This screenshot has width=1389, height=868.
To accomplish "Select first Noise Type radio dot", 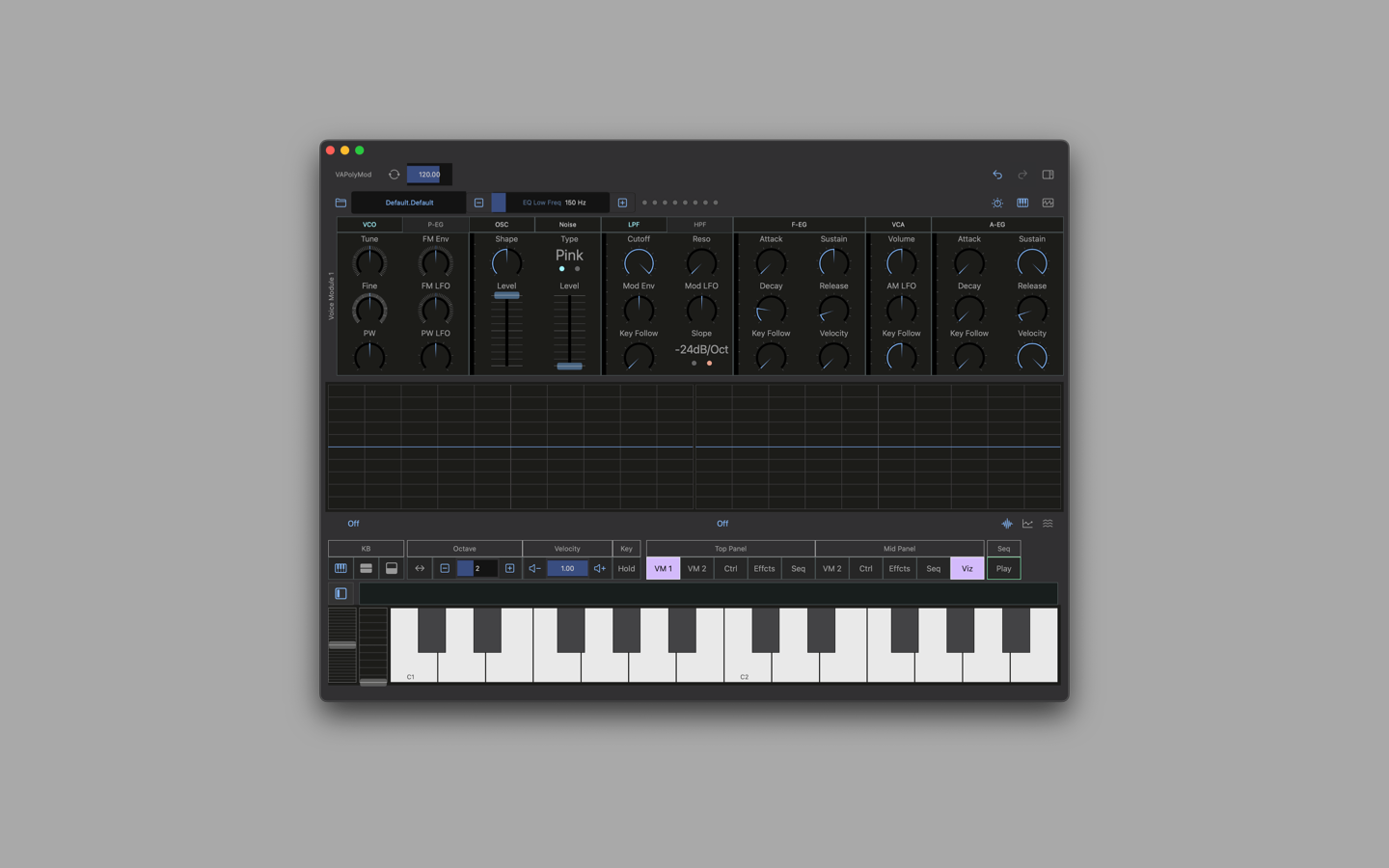I will (561, 269).
